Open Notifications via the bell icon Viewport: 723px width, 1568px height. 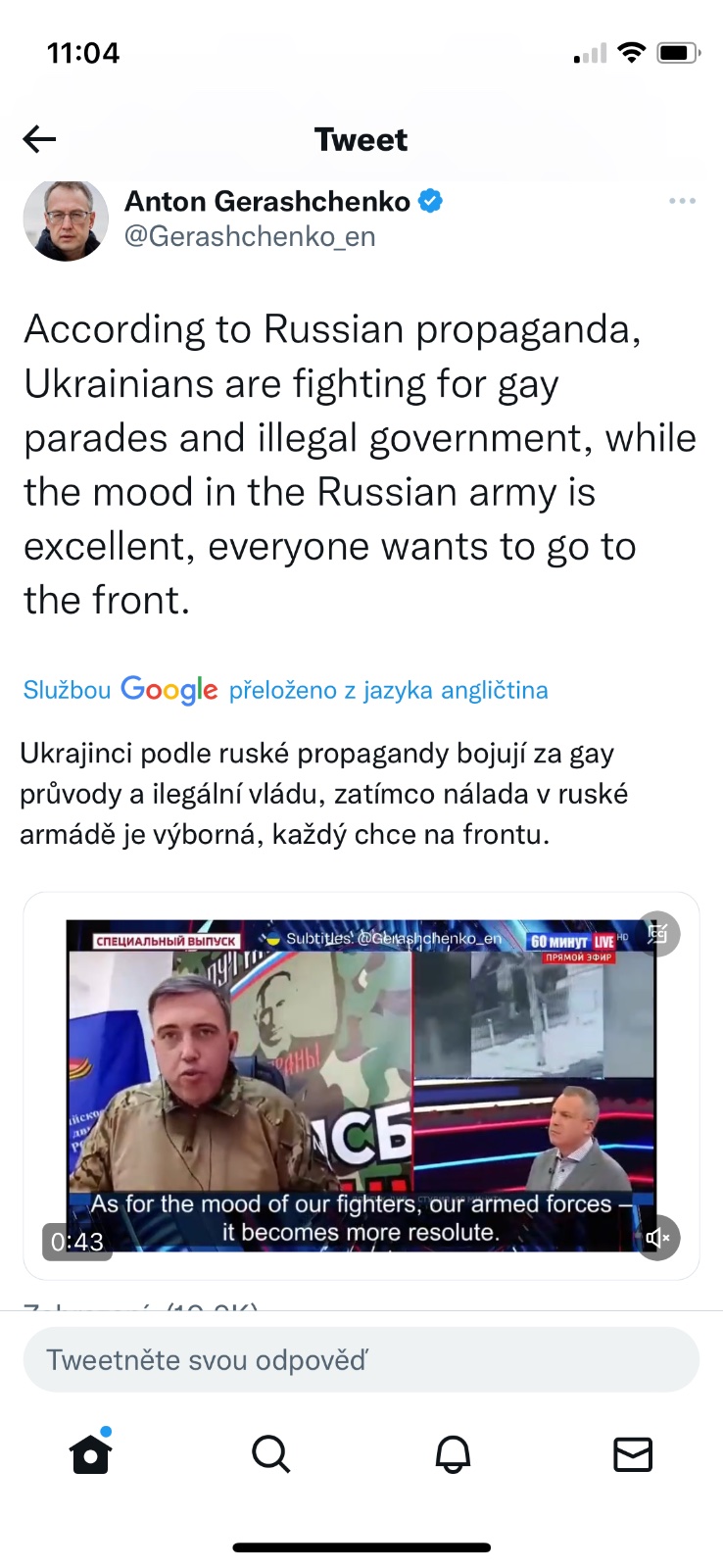coord(453,1454)
